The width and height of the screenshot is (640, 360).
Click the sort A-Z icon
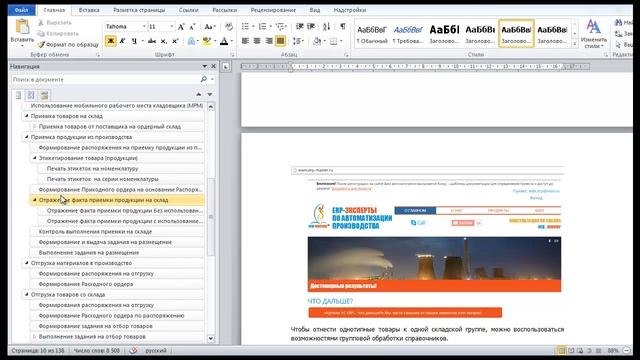pos(327,27)
